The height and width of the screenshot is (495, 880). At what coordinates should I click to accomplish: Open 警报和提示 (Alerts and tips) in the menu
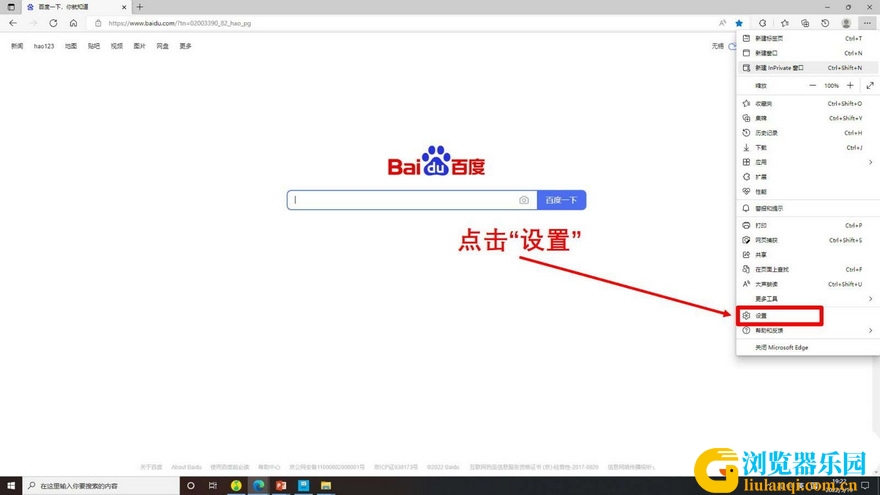808,208
